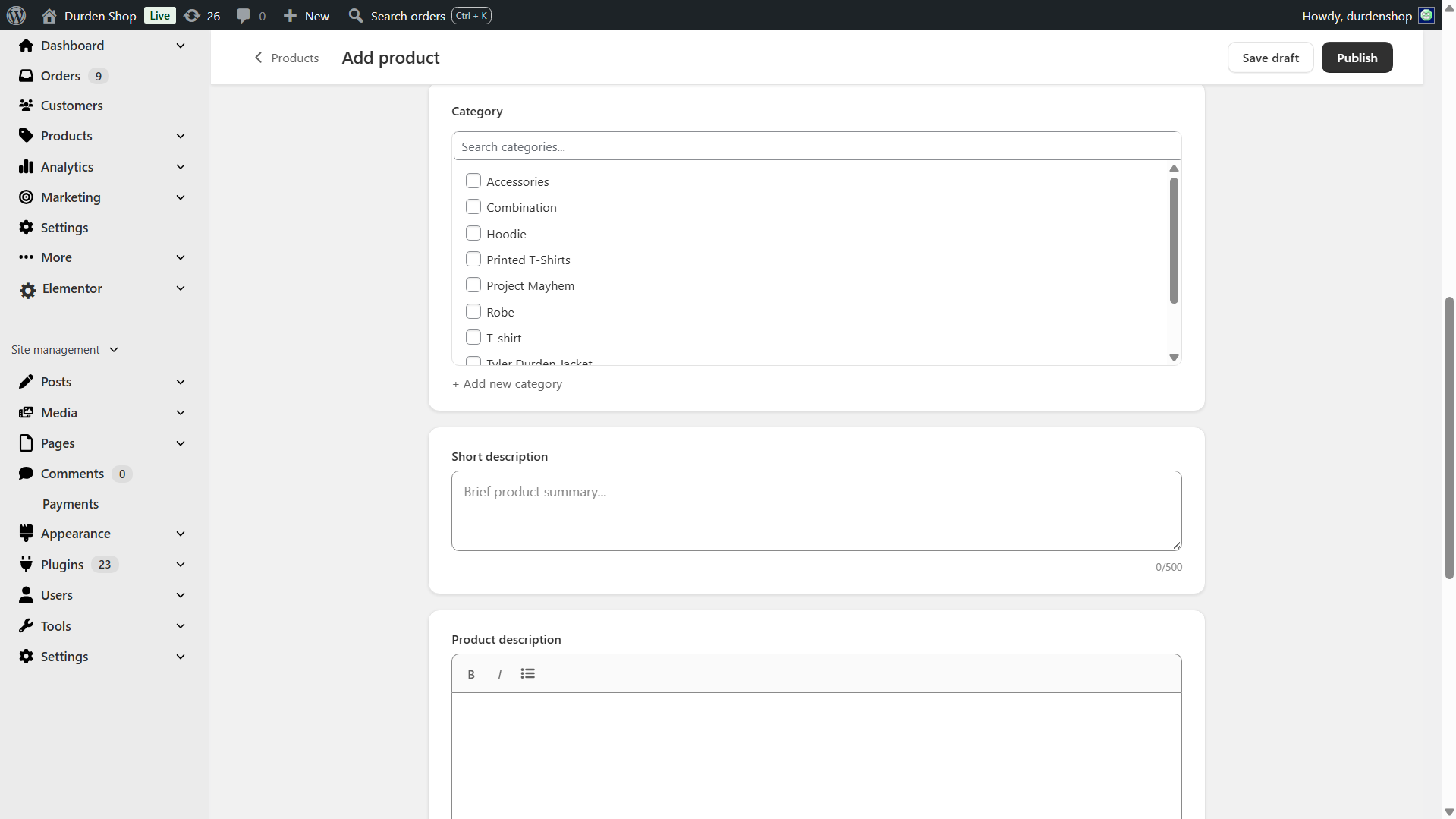
Task: Expand the Products sidebar submenu chevron
Action: (x=181, y=136)
